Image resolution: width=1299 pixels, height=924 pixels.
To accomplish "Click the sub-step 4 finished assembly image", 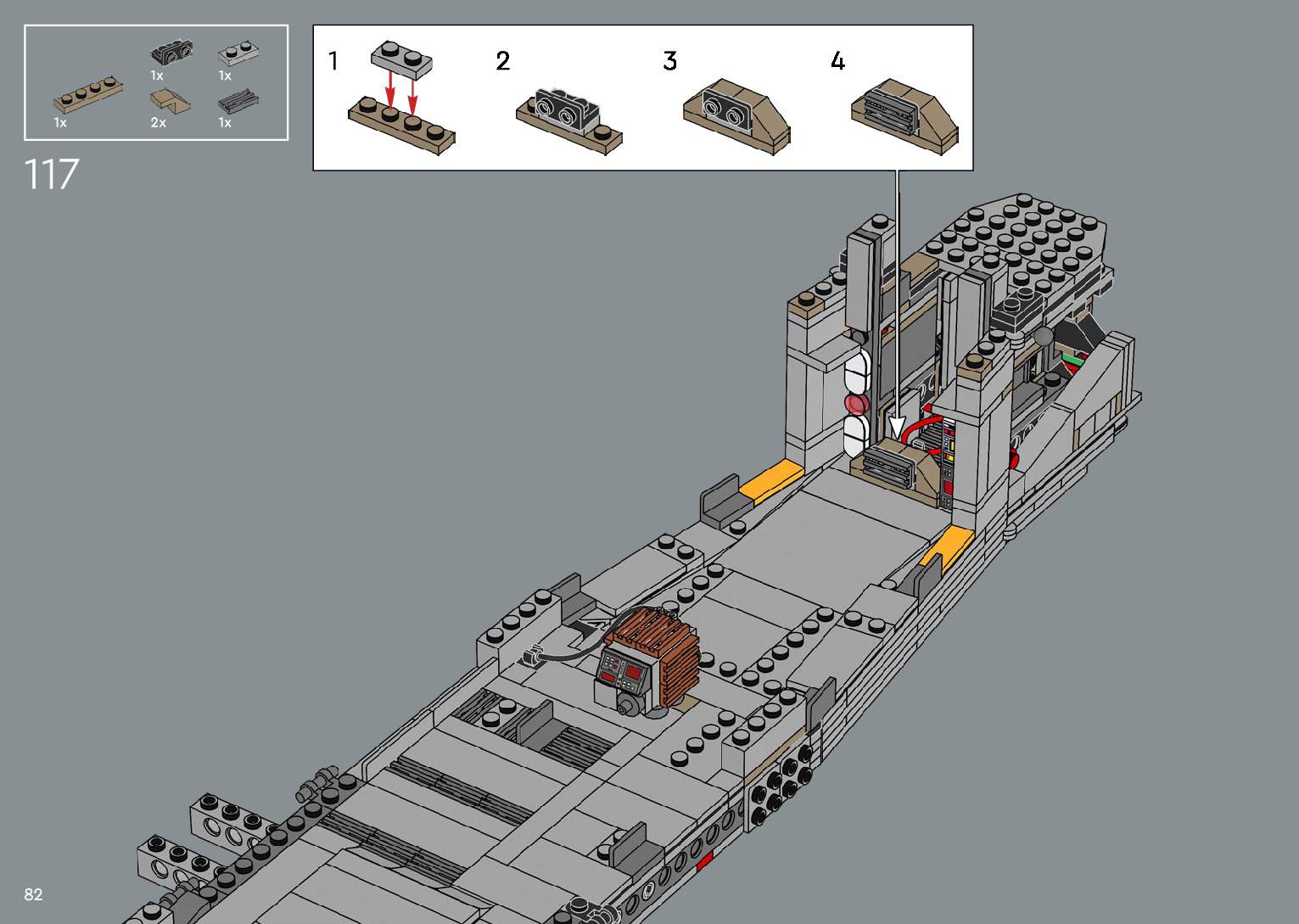I will (x=904, y=116).
